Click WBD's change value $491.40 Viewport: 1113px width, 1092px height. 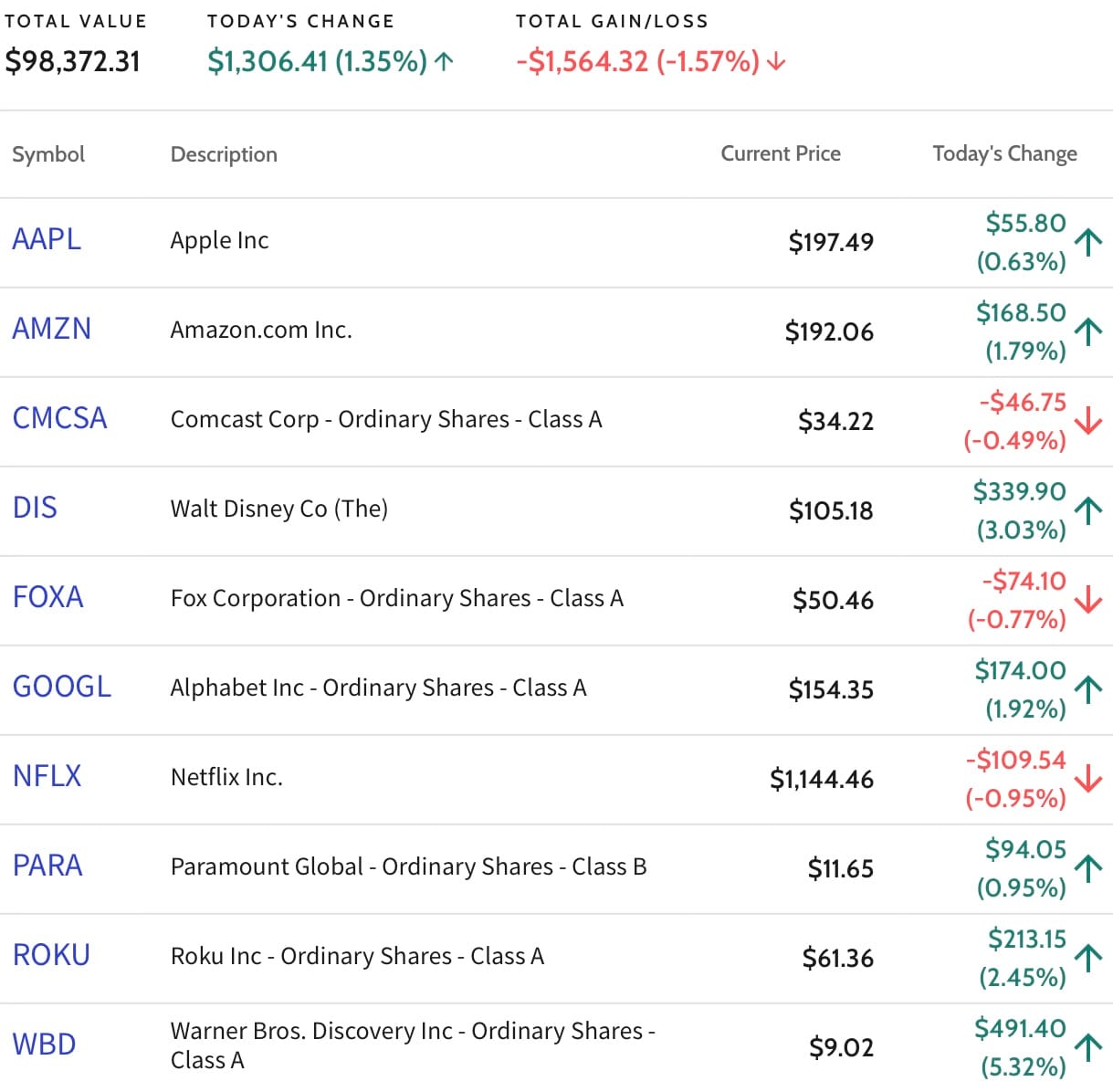pos(1020,1028)
